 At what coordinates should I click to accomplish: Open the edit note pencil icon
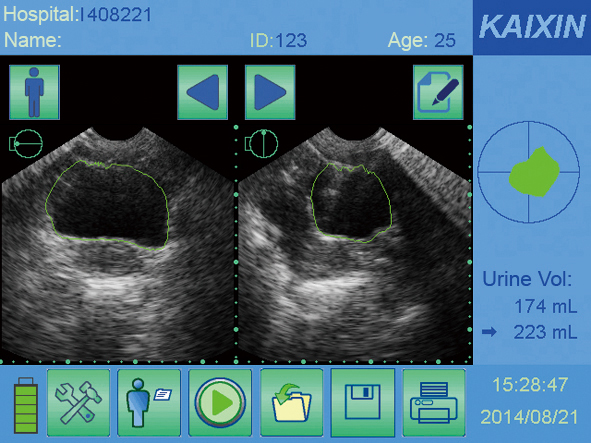(438, 92)
